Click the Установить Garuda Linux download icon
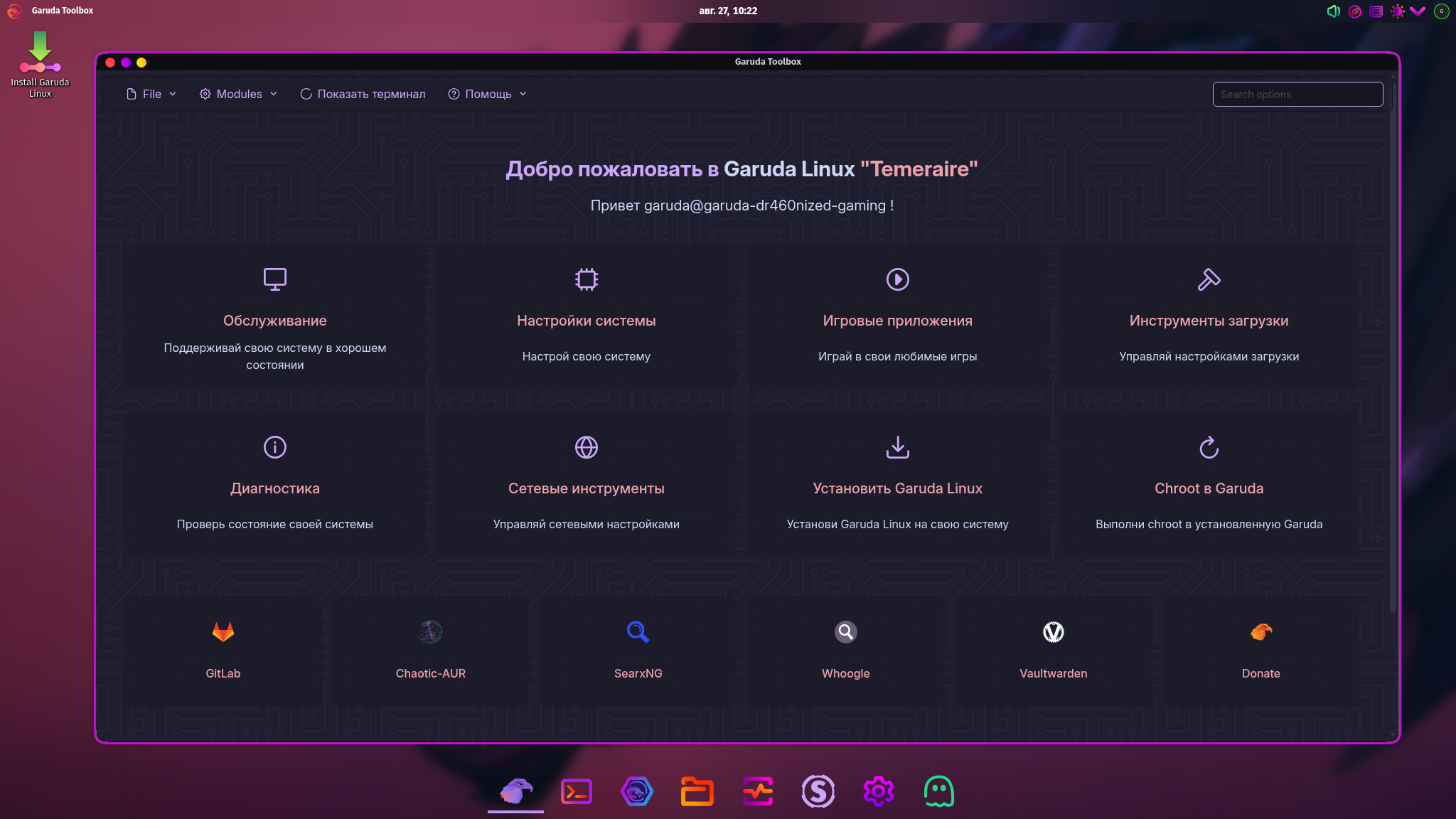The height and width of the screenshot is (819, 1456). tap(898, 446)
